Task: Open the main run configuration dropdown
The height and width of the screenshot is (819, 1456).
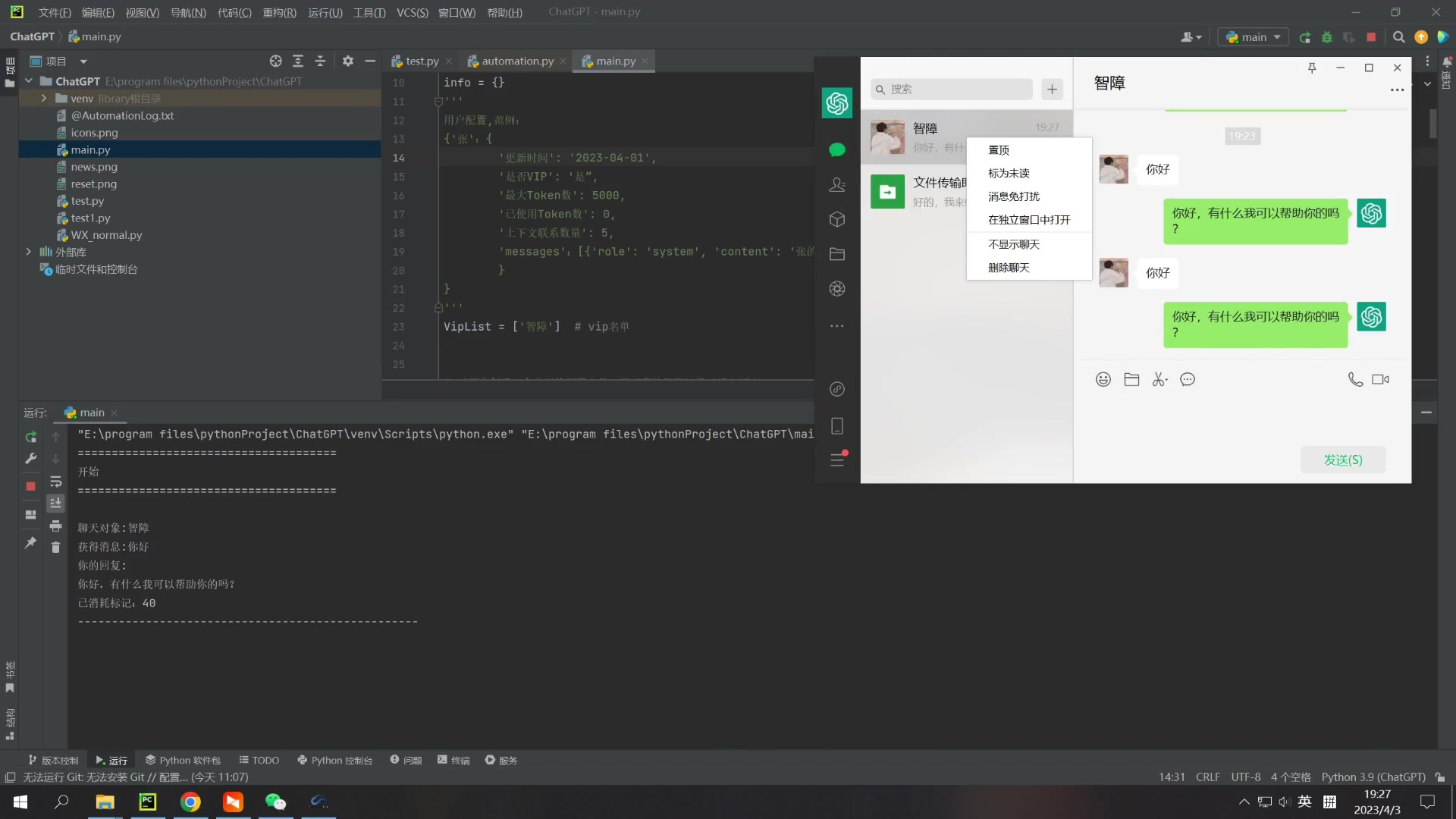Action: (1254, 36)
